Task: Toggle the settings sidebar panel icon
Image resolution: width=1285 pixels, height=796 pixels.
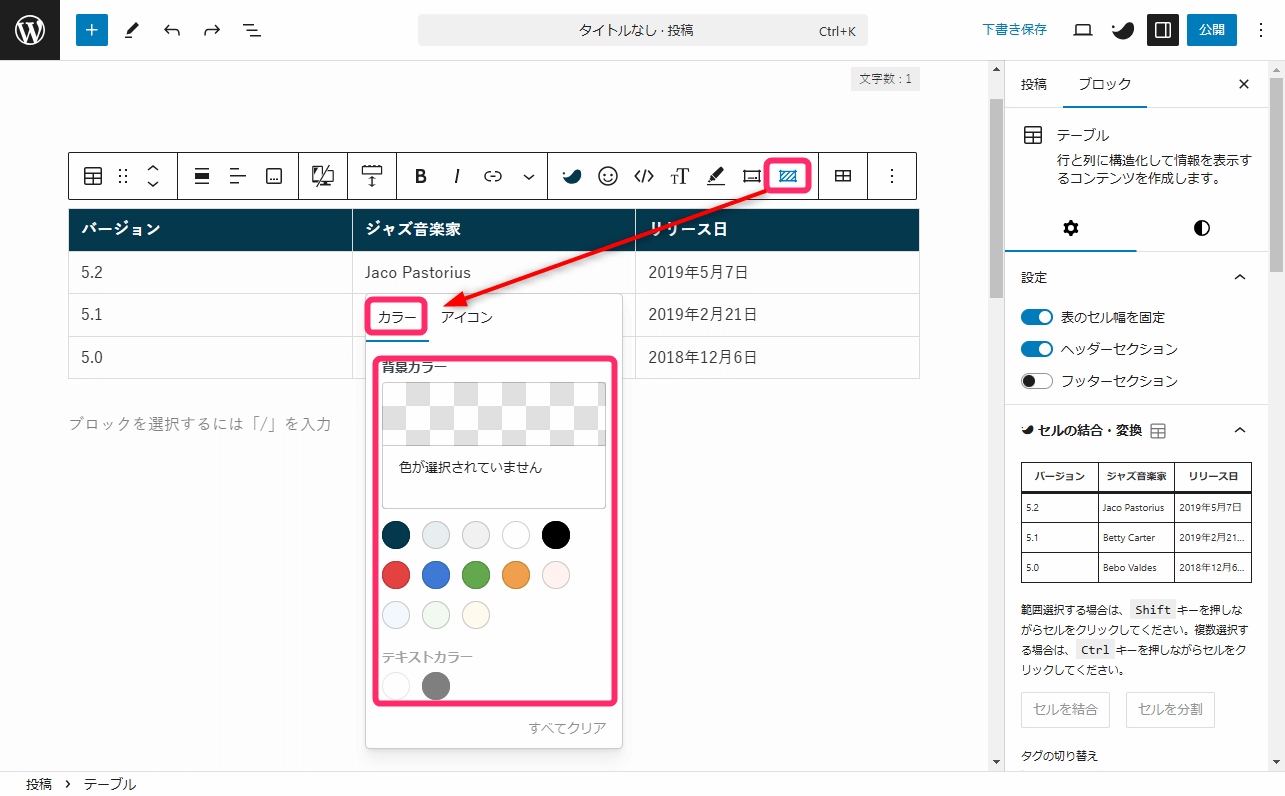Action: [1163, 30]
